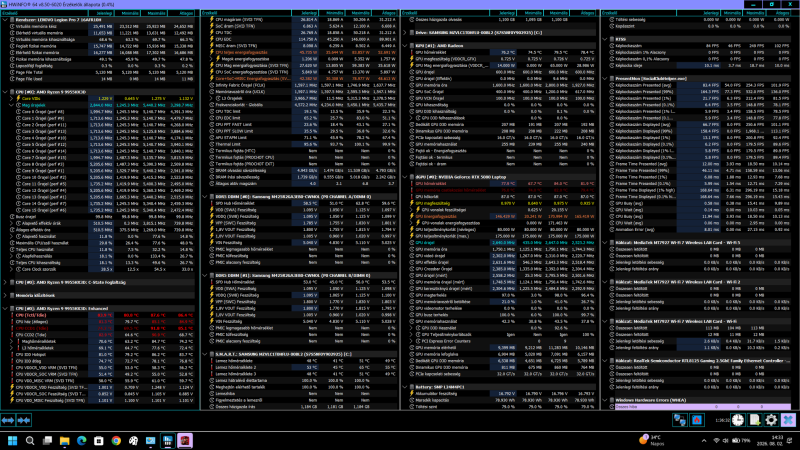Collapse the PresentMon sensor group

click(606, 79)
